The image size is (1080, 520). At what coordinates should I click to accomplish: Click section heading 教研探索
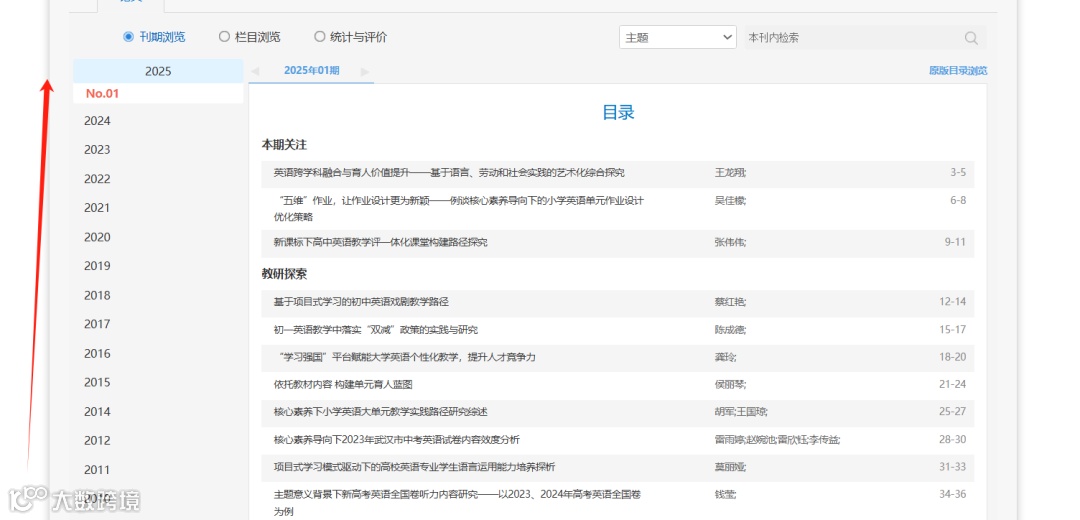(284, 273)
